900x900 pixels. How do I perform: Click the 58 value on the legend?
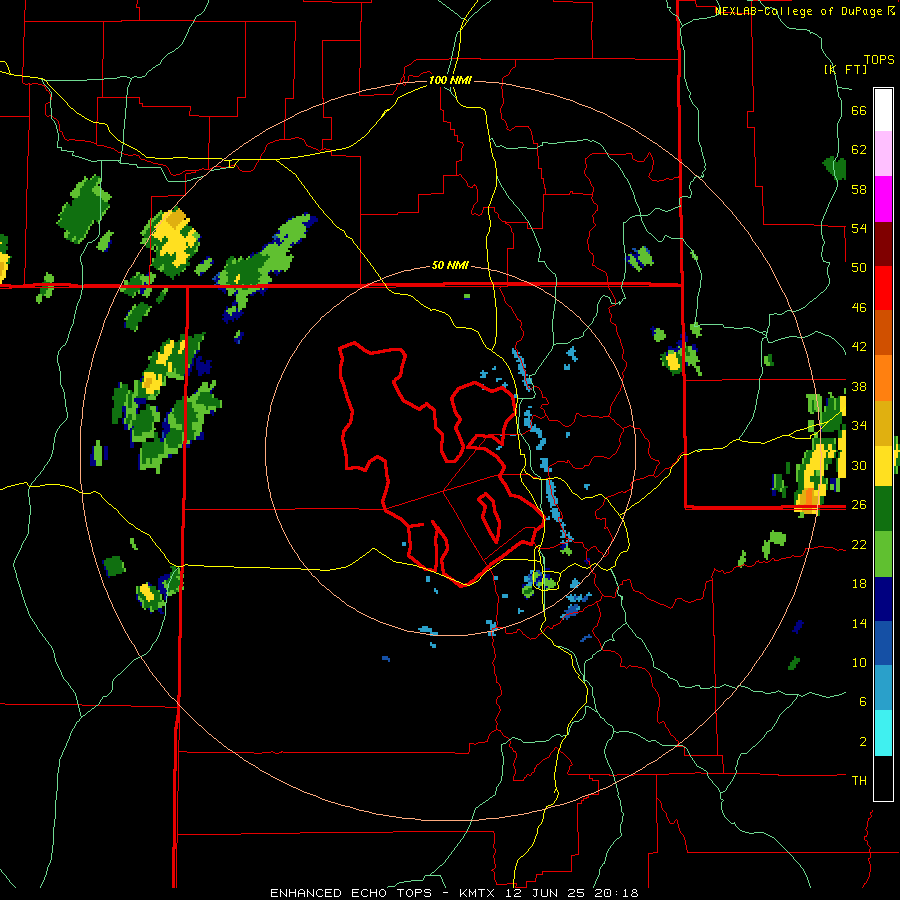(859, 189)
